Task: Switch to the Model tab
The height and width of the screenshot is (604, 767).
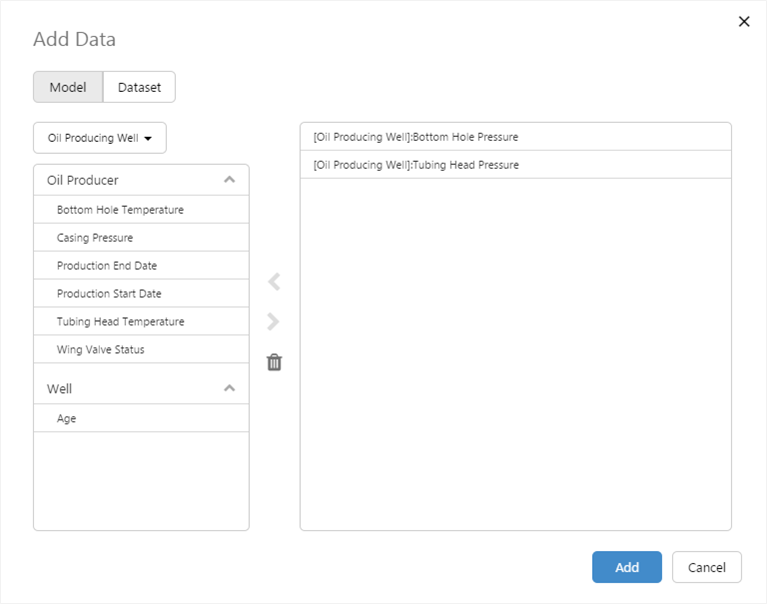Action: (x=68, y=87)
